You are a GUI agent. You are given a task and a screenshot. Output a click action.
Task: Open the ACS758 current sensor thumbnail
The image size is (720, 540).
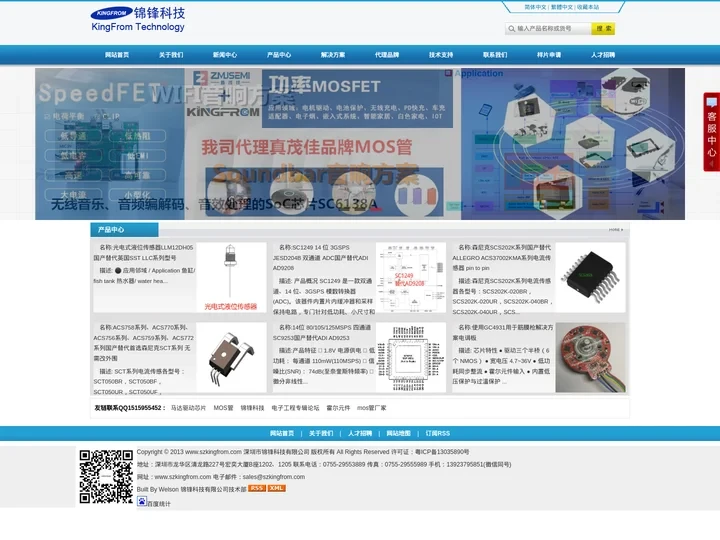click(231, 357)
